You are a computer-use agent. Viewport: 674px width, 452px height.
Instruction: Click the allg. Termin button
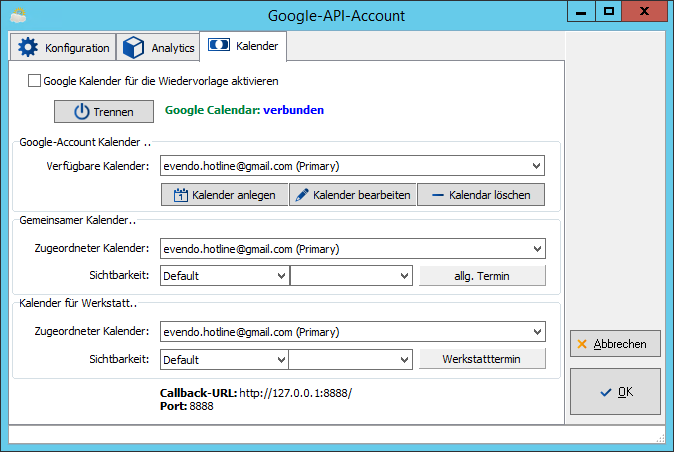pos(482,275)
